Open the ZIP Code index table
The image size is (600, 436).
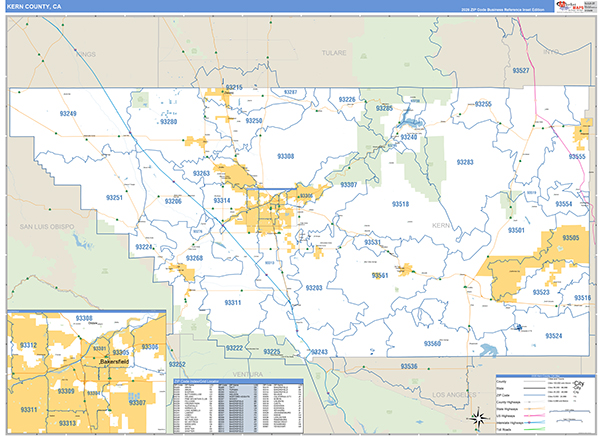click(238, 406)
